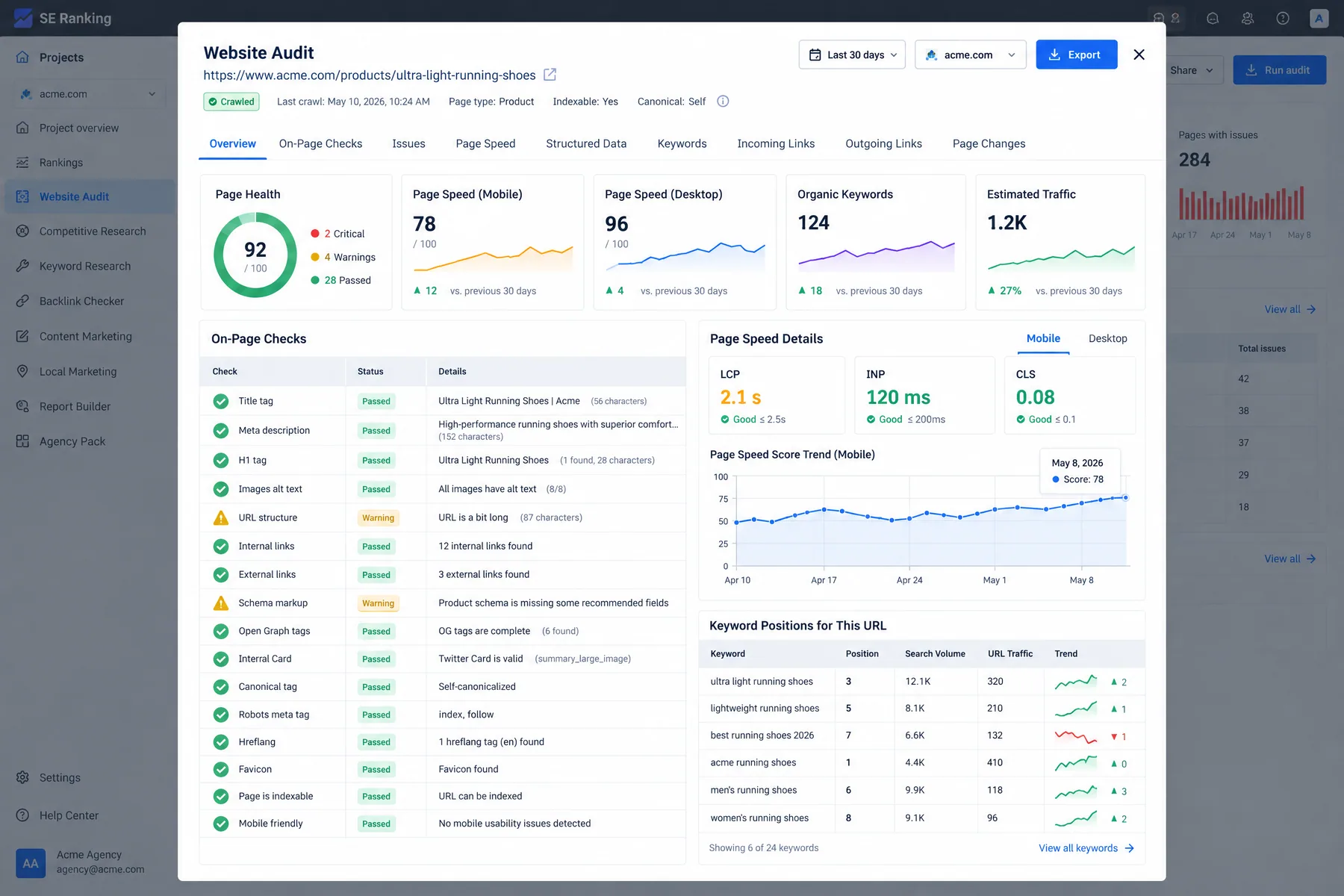This screenshot has width=1344, height=896.
Task: Click the Canonical info icon
Action: tap(723, 102)
